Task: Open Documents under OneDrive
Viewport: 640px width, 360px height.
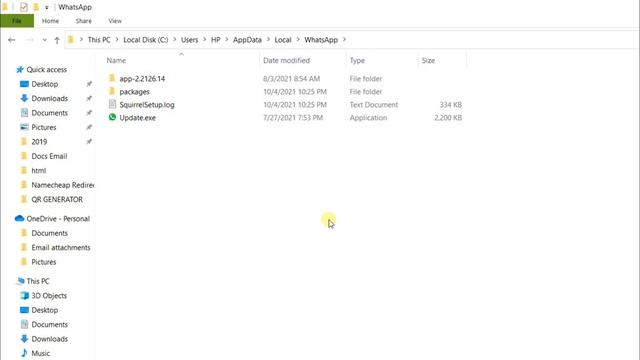Action: tap(49, 233)
